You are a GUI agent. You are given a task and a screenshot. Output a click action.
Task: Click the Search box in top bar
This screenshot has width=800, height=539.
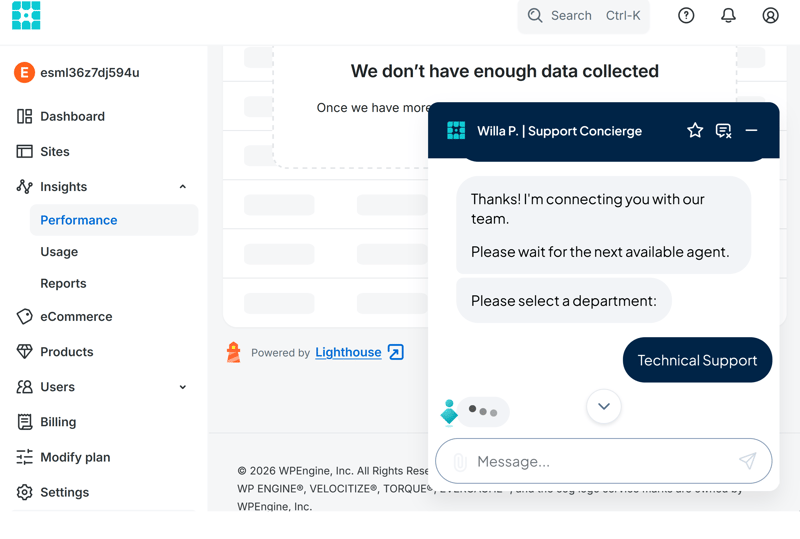pos(584,16)
